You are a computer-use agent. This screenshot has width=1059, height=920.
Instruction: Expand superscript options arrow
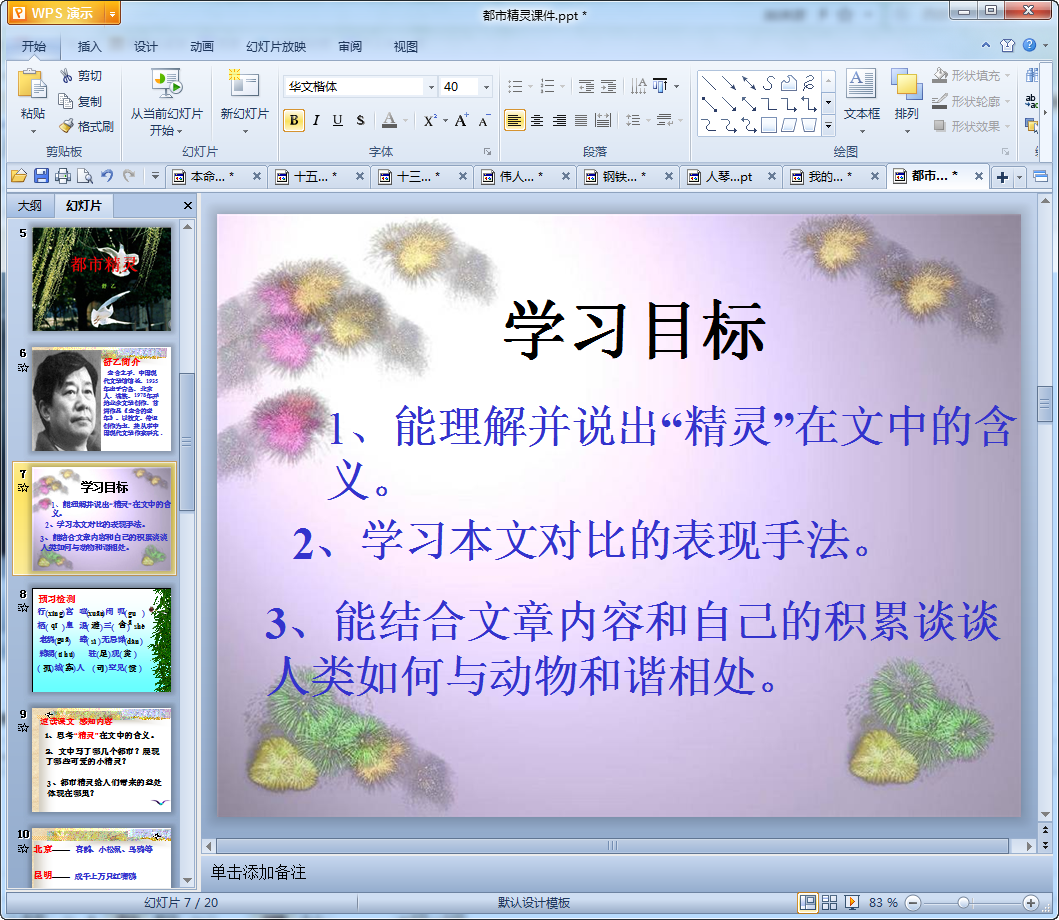click(445, 121)
